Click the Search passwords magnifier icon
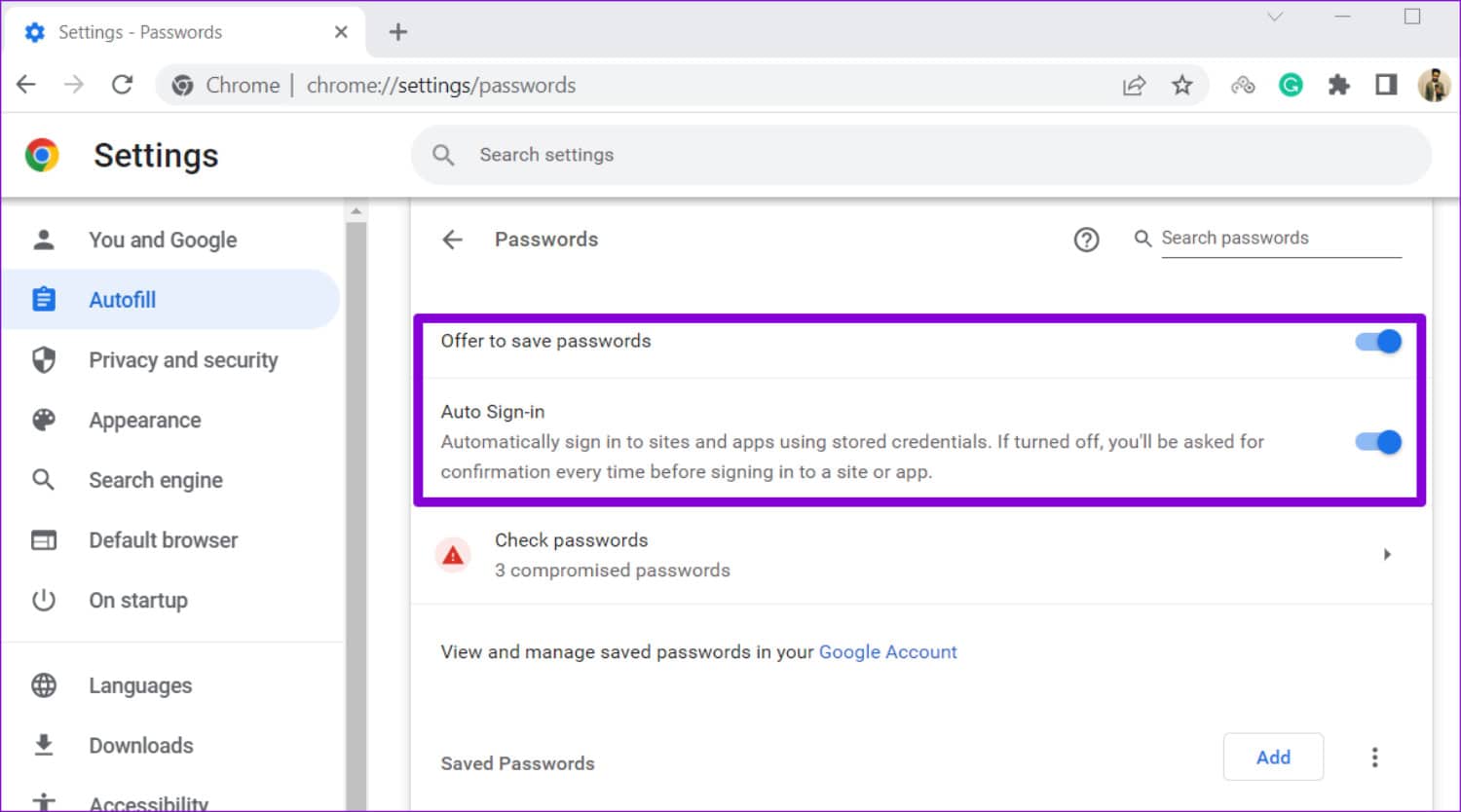Screen dimensions: 1461x812 [1143, 239]
